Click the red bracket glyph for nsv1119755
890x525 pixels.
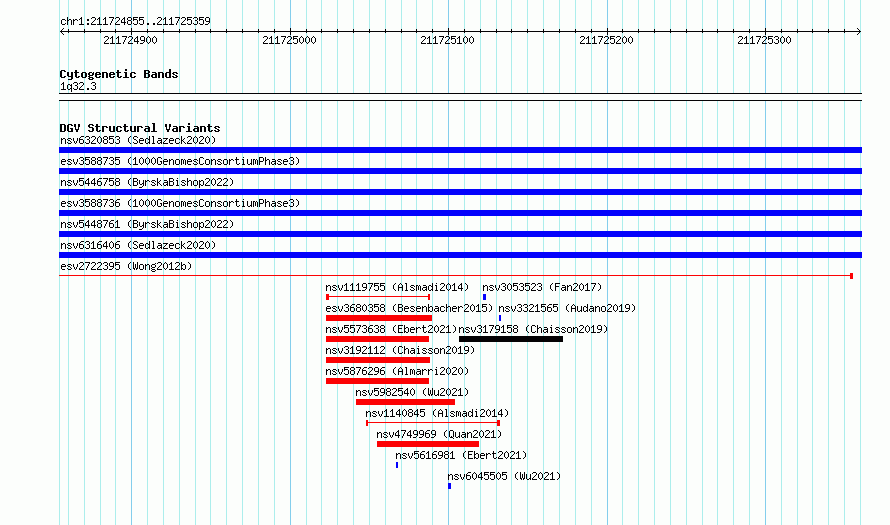pos(378,297)
